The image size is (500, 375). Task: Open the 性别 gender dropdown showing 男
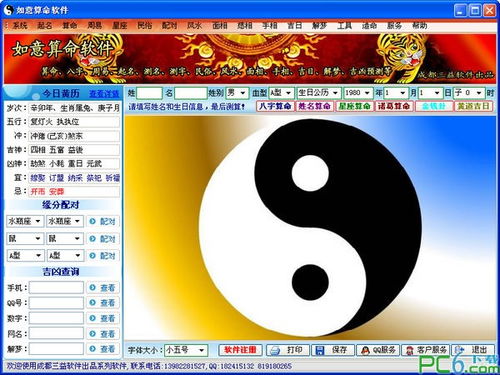tap(237, 93)
